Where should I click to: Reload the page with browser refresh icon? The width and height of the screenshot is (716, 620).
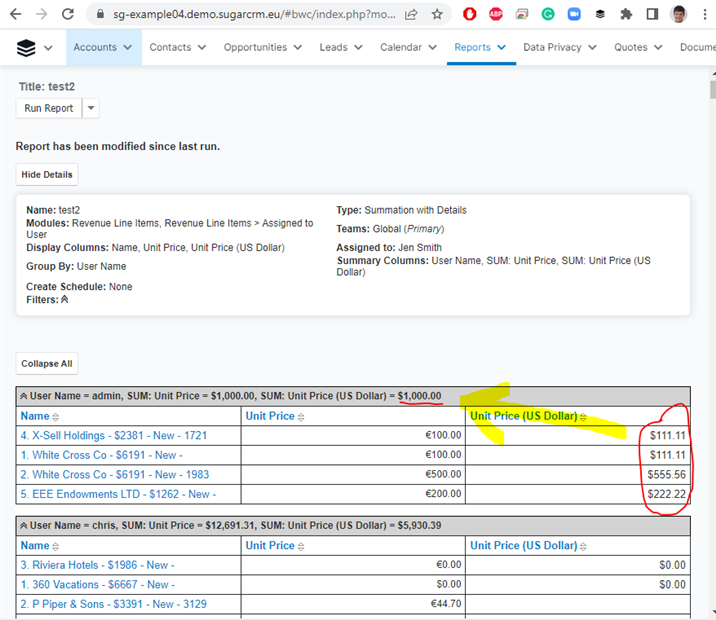point(67,14)
